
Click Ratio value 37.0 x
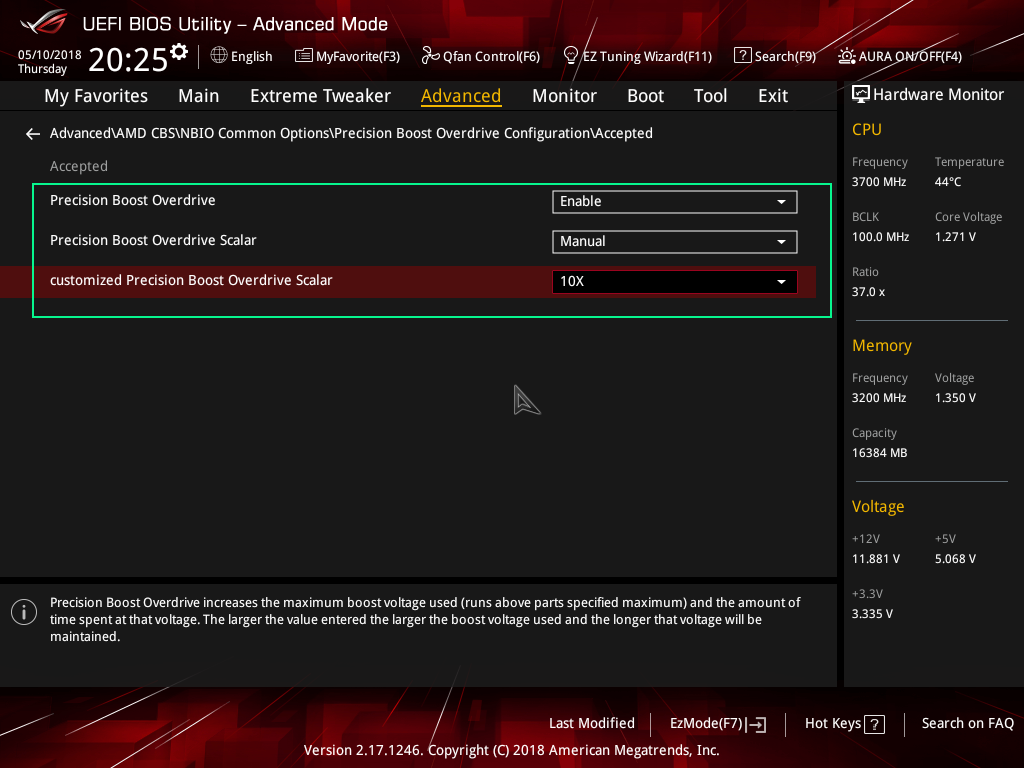[868, 291]
